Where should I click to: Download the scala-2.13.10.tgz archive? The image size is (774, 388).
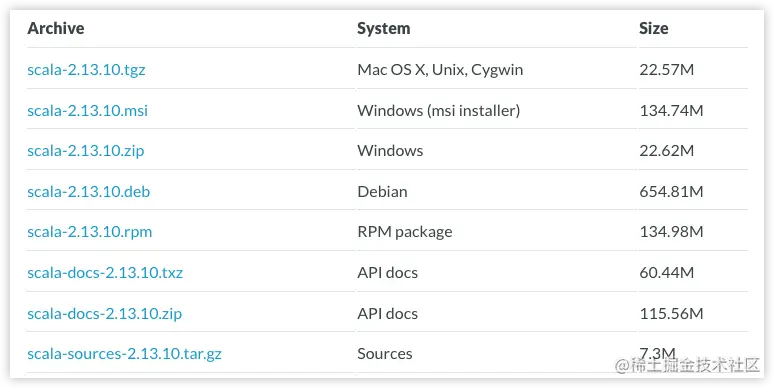(86, 70)
